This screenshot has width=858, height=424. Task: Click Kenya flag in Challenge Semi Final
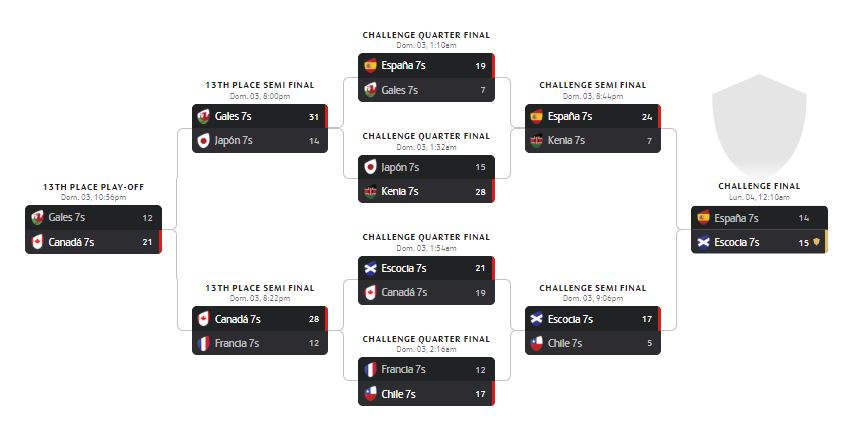point(537,140)
